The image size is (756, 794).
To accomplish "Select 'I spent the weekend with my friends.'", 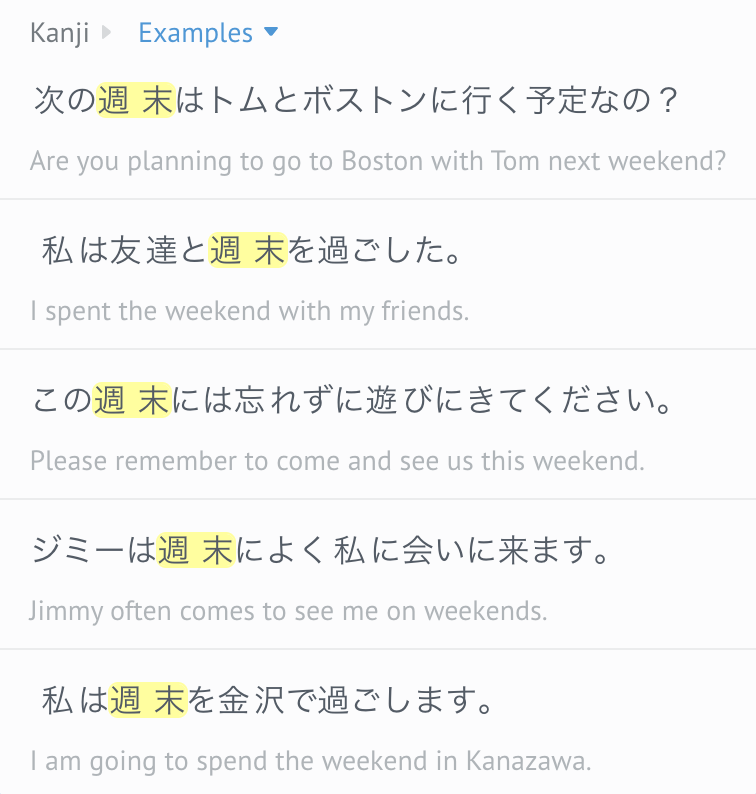I will [249, 311].
